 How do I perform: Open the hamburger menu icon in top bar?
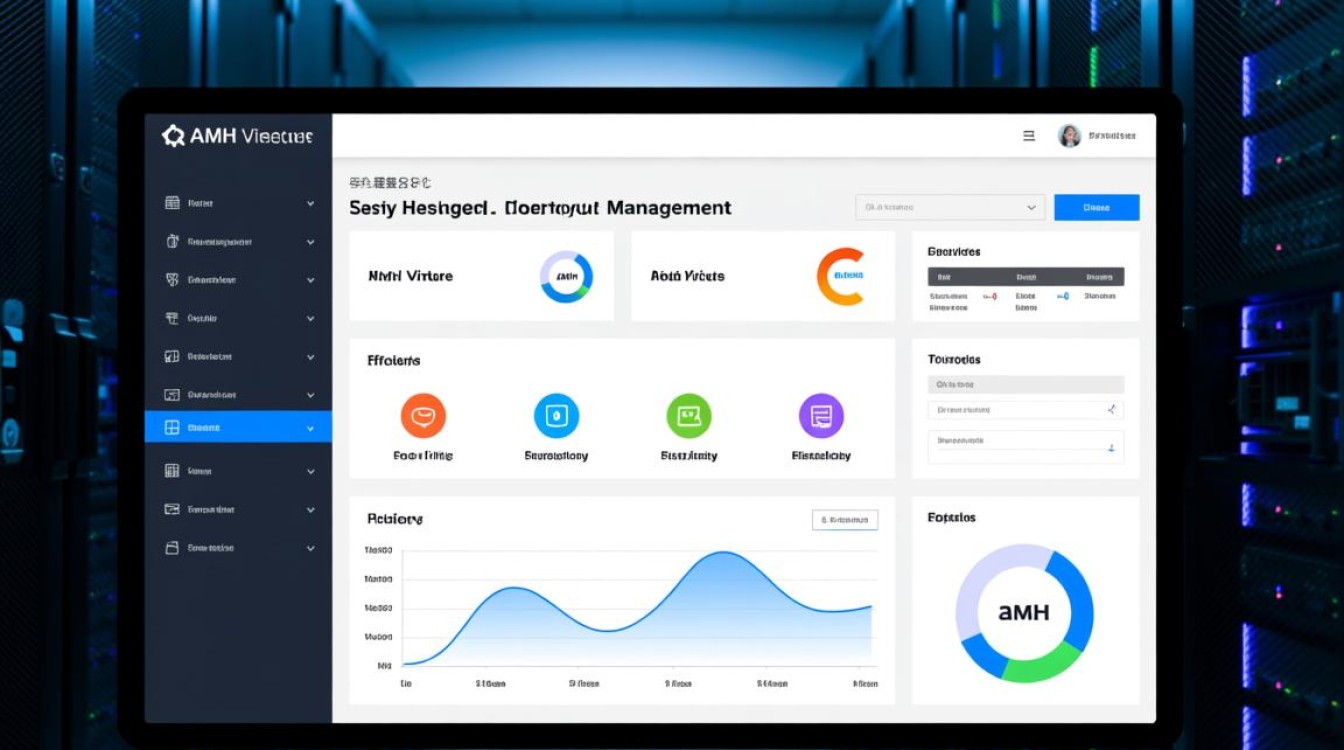click(x=1029, y=136)
